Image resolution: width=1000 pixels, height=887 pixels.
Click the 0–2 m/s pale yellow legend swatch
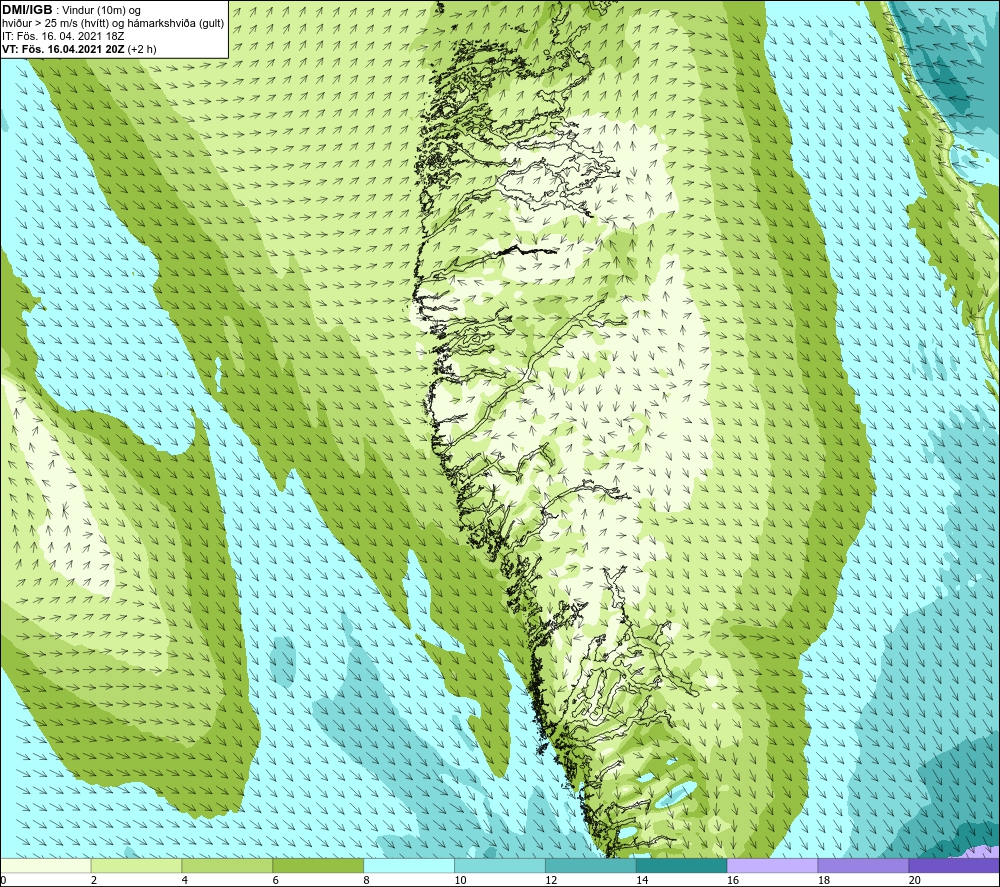click(45, 866)
